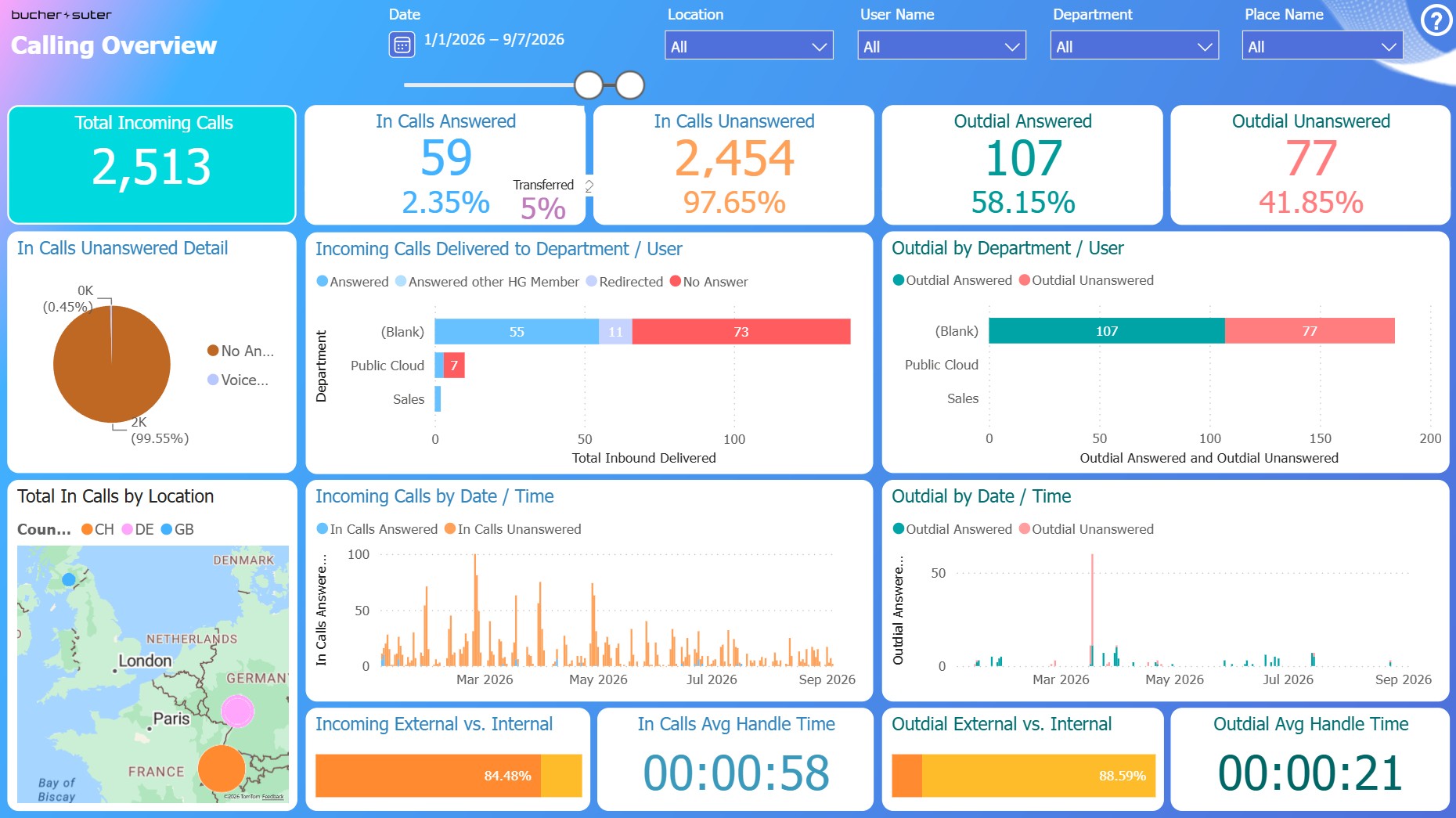Click the red Outdial bar showing 77
The width and height of the screenshot is (1456, 818).
tap(1310, 331)
